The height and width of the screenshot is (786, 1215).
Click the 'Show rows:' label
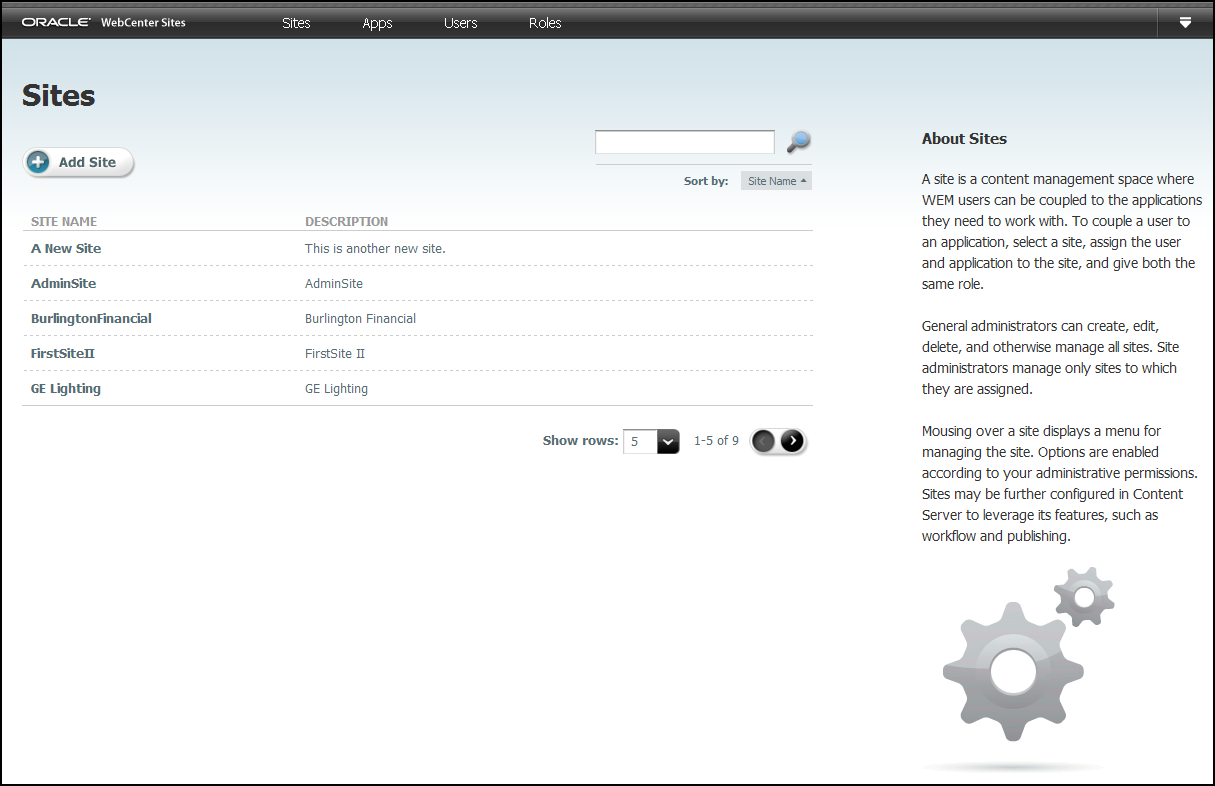580,440
